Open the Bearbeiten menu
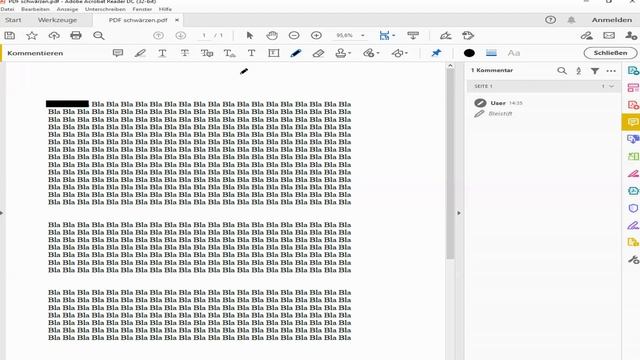 pos(36,9)
